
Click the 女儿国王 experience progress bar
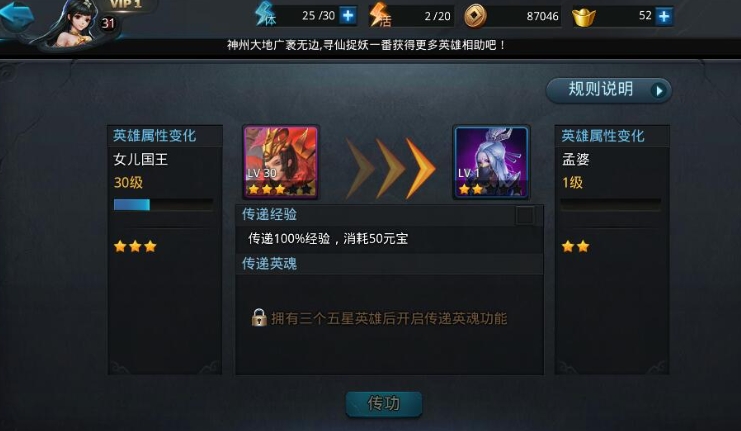click(x=163, y=205)
